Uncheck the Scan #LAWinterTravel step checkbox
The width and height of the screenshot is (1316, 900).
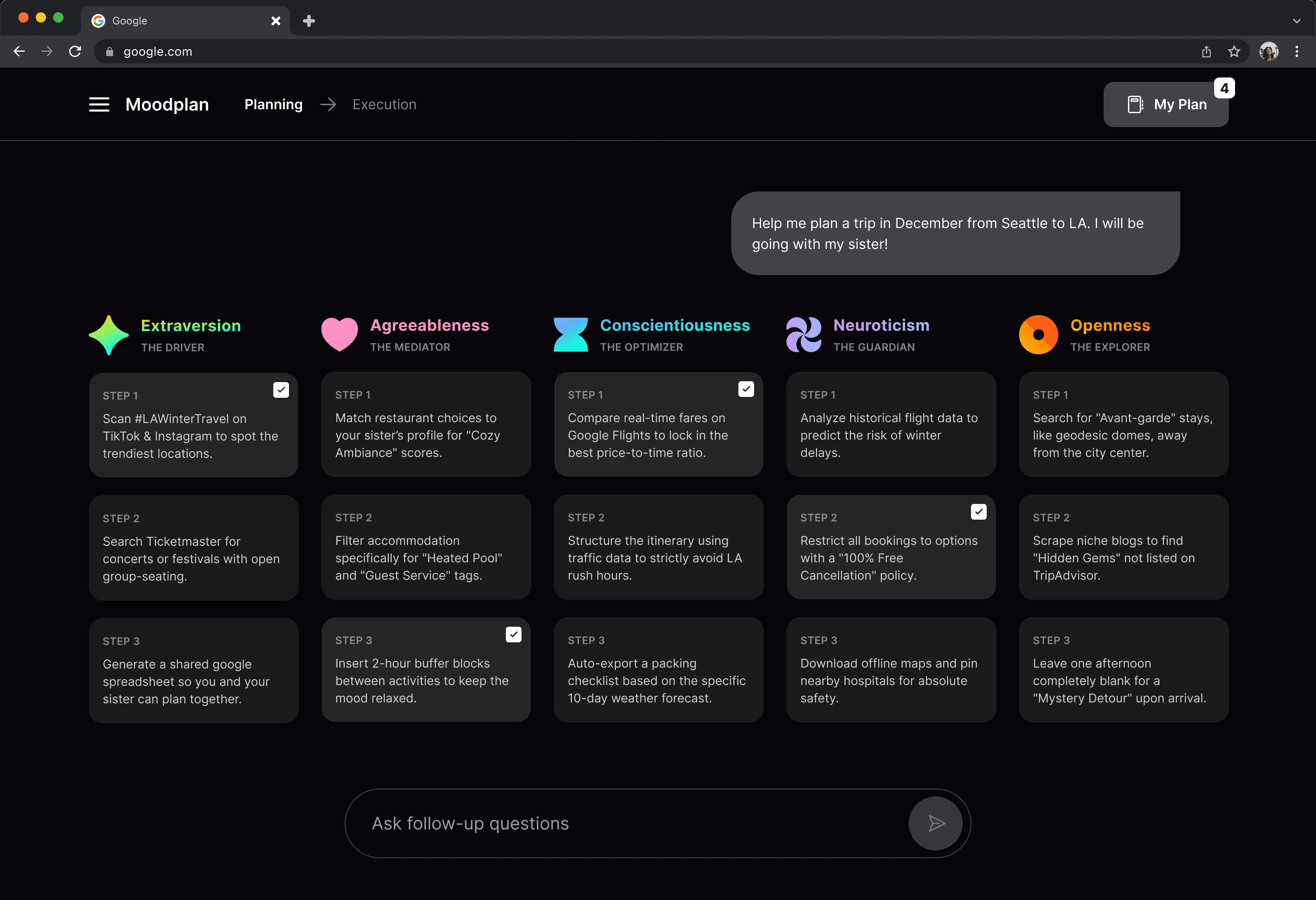281,390
